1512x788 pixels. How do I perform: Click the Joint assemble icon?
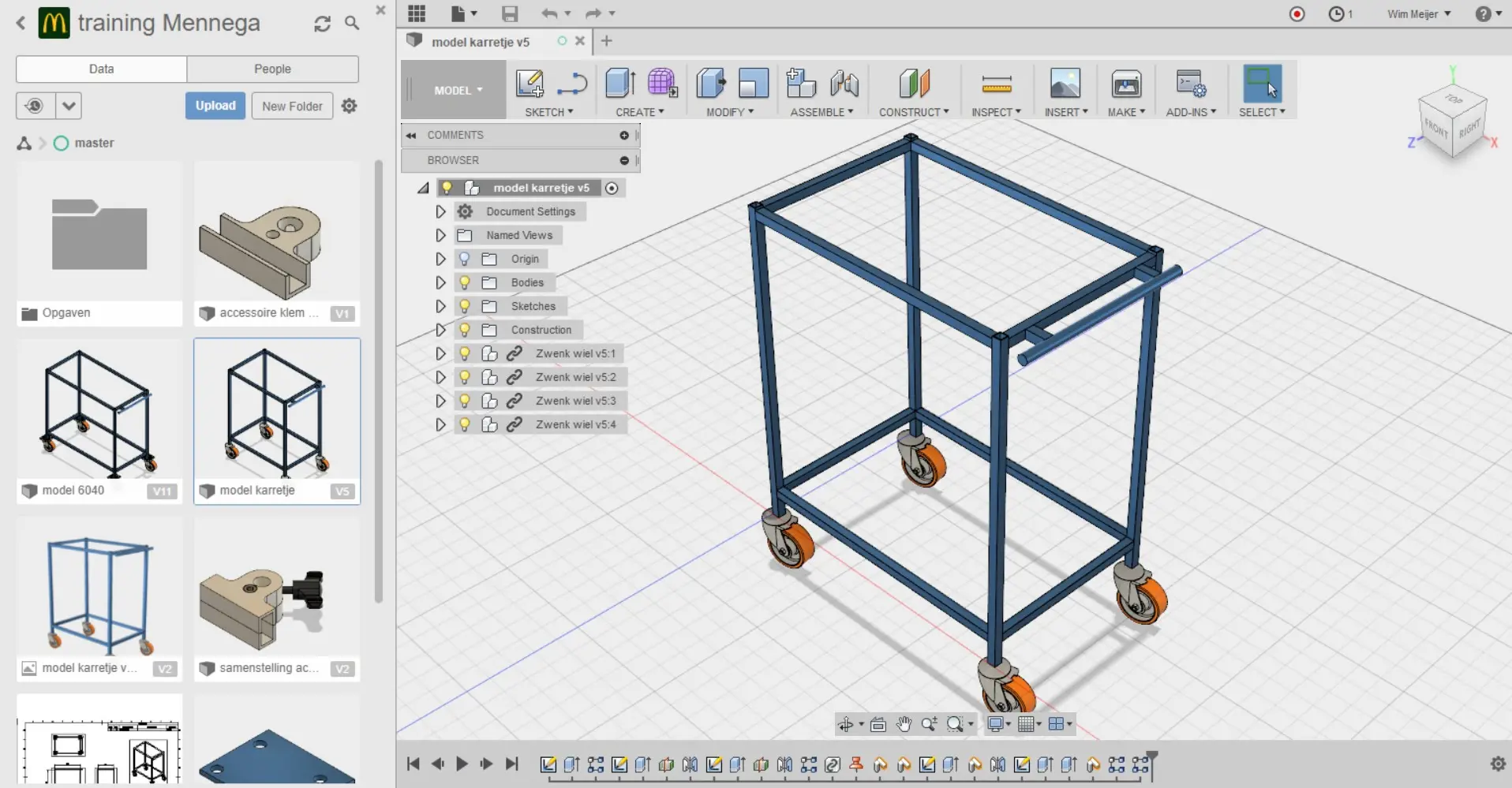pos(844,83)
